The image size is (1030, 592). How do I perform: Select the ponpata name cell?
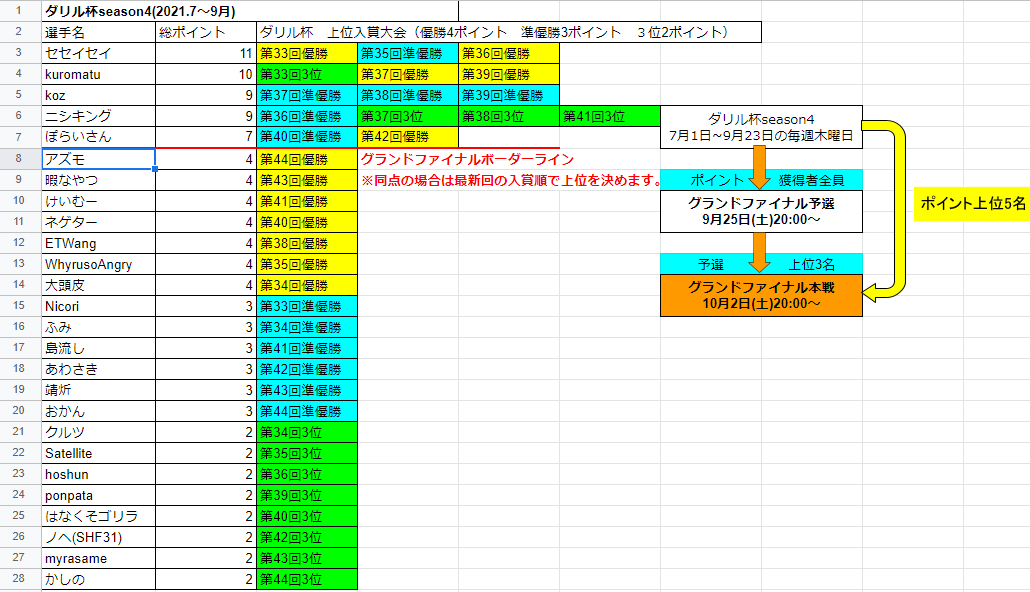coord(99,495)
